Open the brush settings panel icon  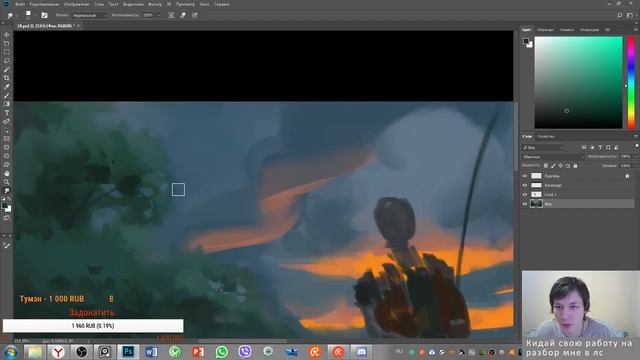(44, 15)
